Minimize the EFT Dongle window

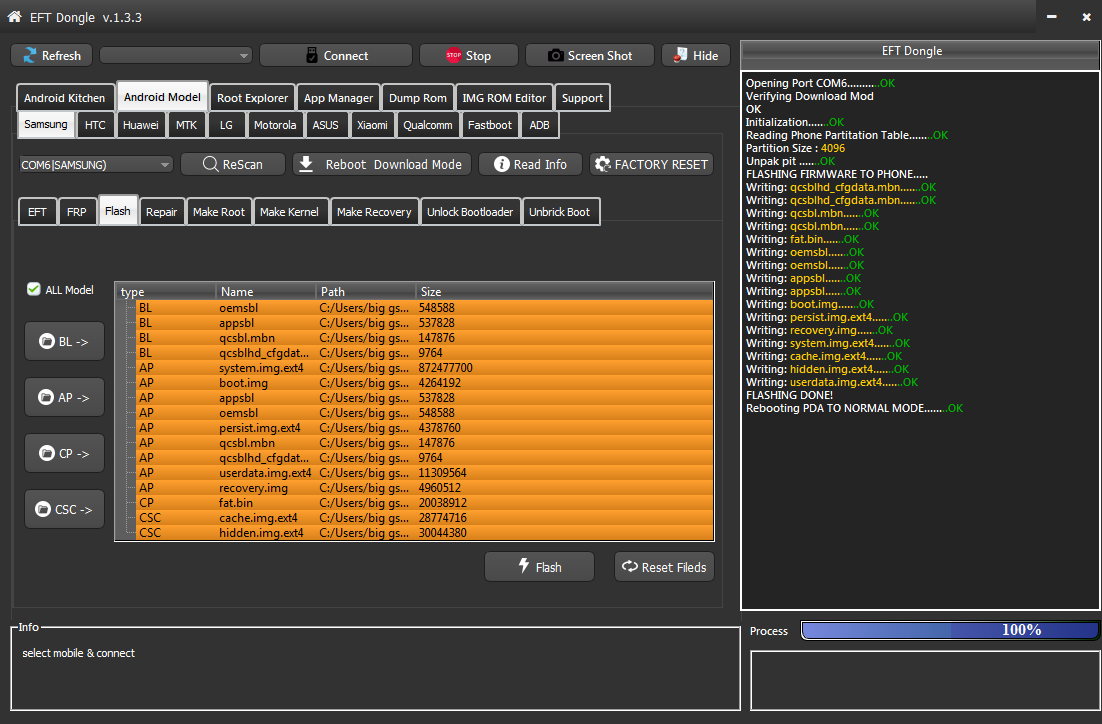[x=1051, y=17]
